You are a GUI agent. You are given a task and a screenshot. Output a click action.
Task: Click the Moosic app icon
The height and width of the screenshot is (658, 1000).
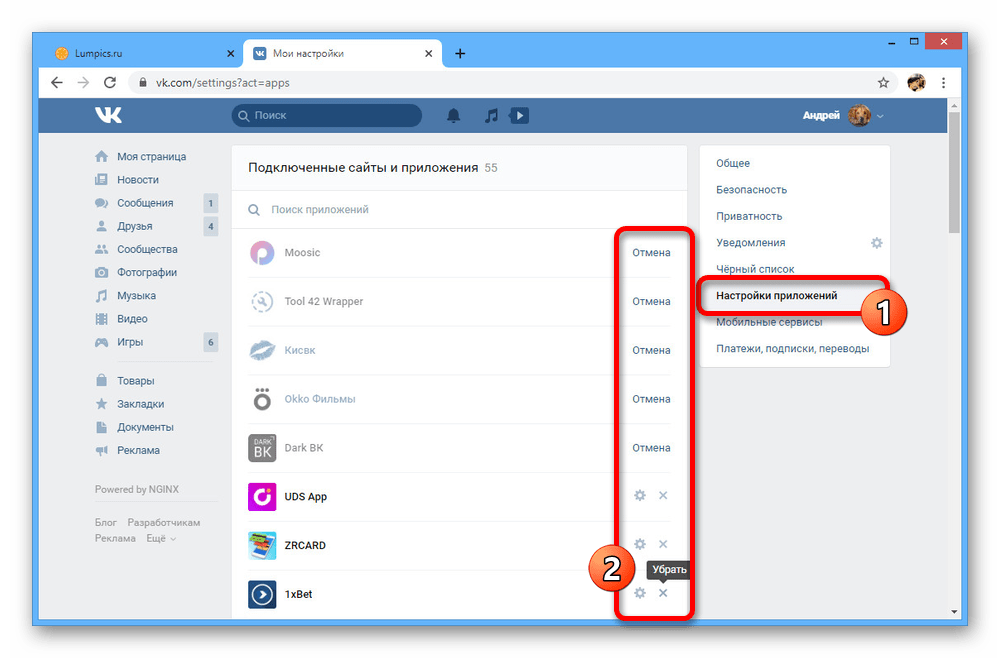[262, 252]
